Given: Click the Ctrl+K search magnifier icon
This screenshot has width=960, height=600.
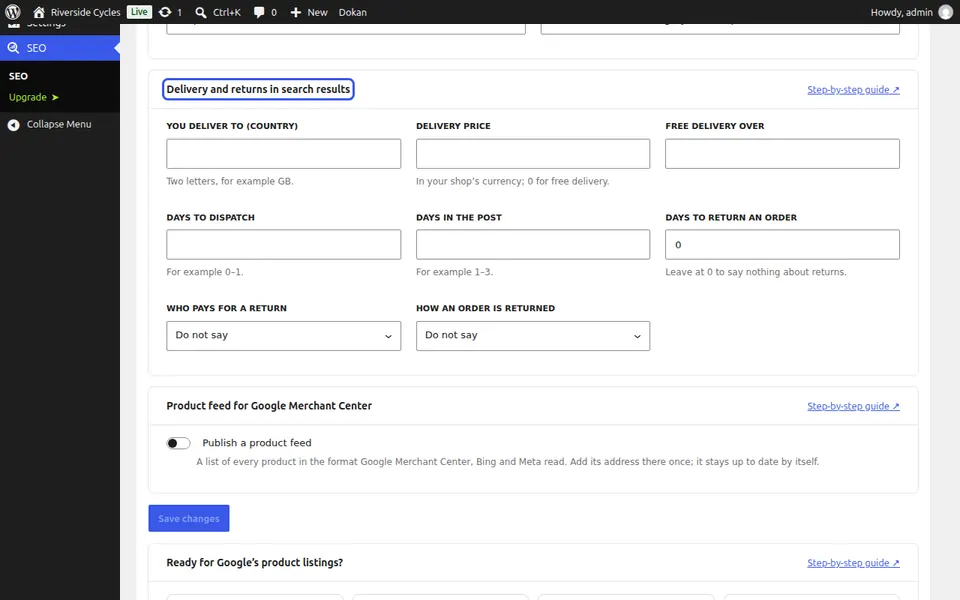Looking at the screenshot, I should (201, 12).
